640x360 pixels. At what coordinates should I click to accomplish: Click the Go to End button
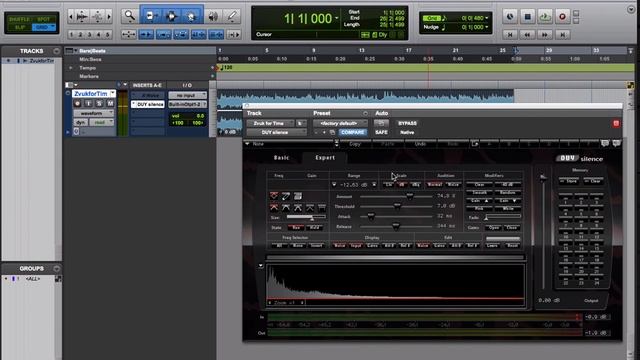pos(562,35)
